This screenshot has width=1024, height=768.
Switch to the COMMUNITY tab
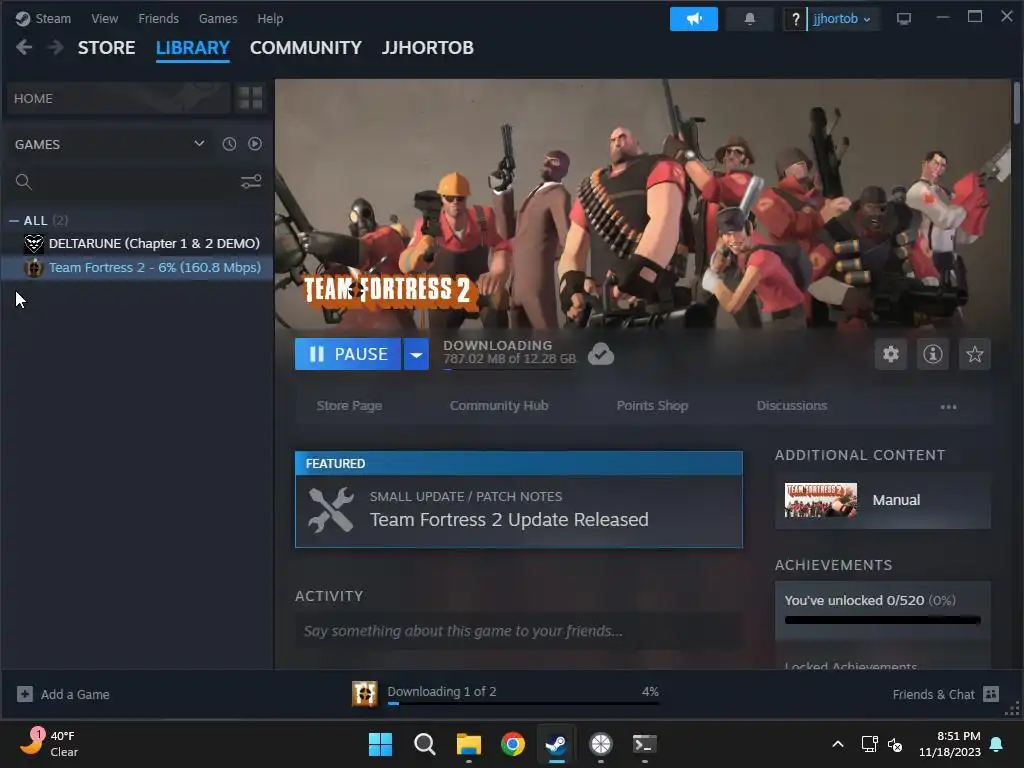pyautogui.click(x=306, y=48)
